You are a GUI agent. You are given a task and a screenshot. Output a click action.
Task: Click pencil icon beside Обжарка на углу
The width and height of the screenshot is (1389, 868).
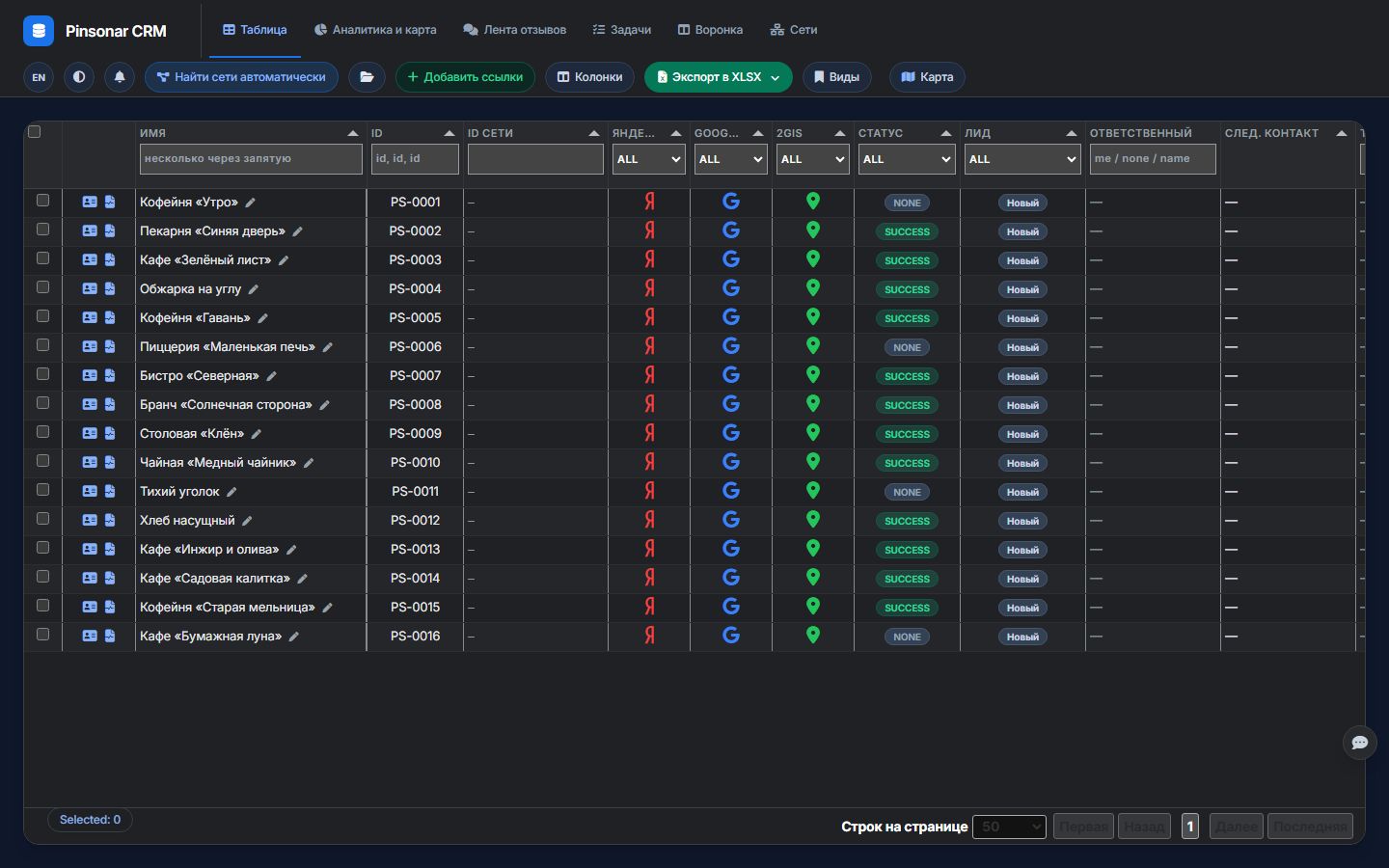pyautogui.click(x=254, y=289)
